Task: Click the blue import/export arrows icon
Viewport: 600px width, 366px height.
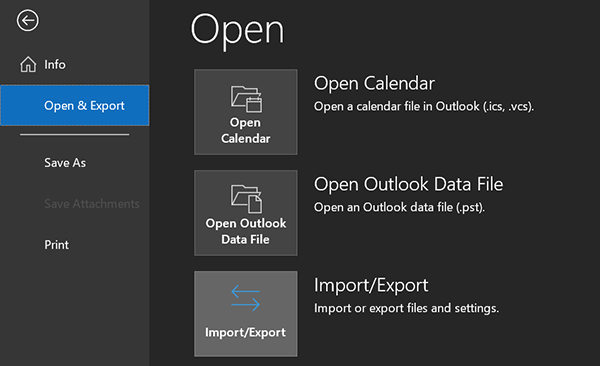Action: pyautogui.click(x=246, y=298)
